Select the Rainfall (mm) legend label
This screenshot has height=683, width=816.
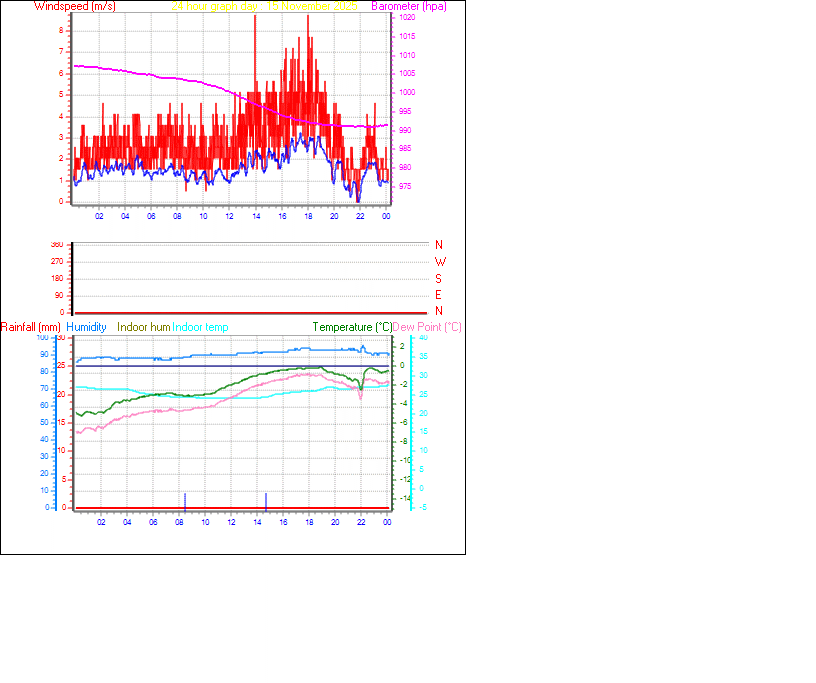(31, 327)
